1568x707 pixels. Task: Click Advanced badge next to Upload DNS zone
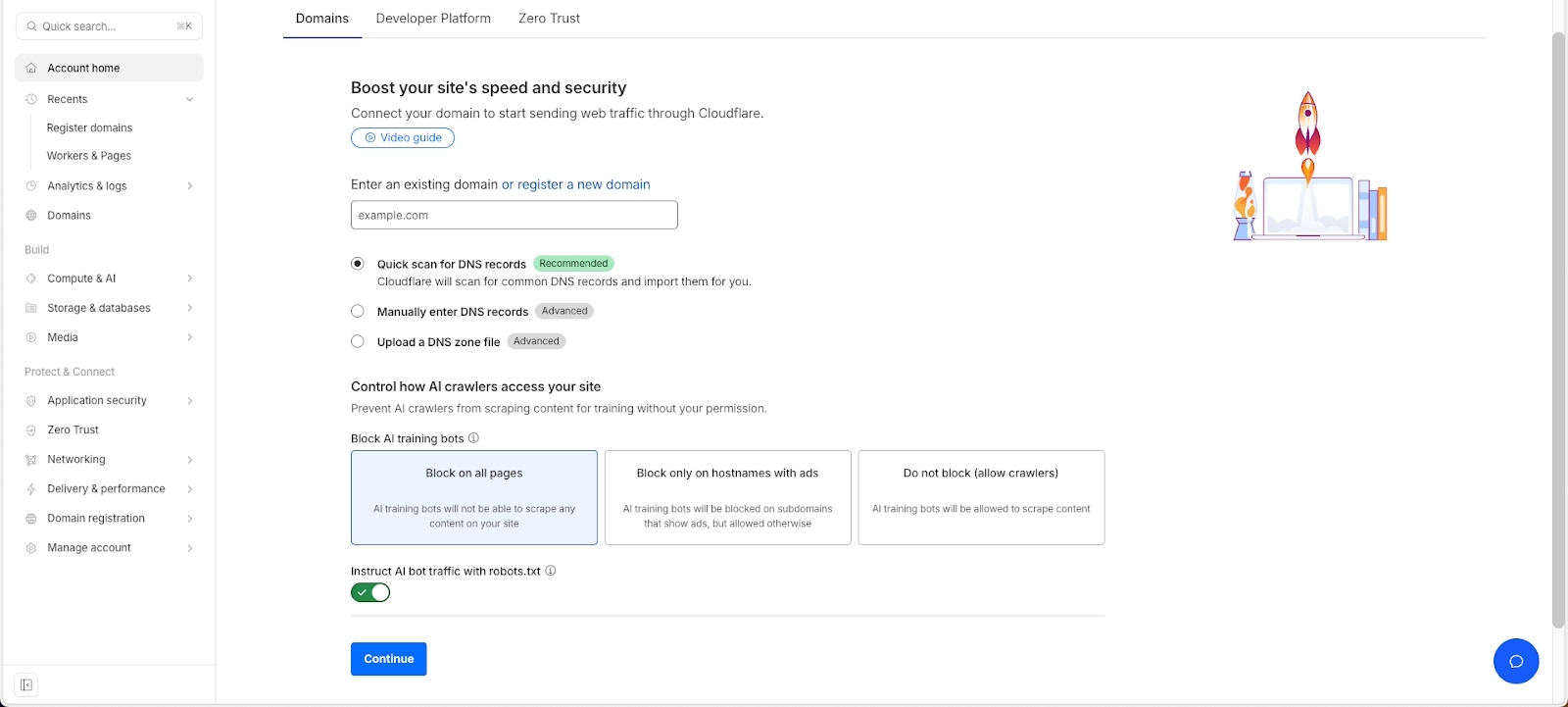click(x=536, y=341)
